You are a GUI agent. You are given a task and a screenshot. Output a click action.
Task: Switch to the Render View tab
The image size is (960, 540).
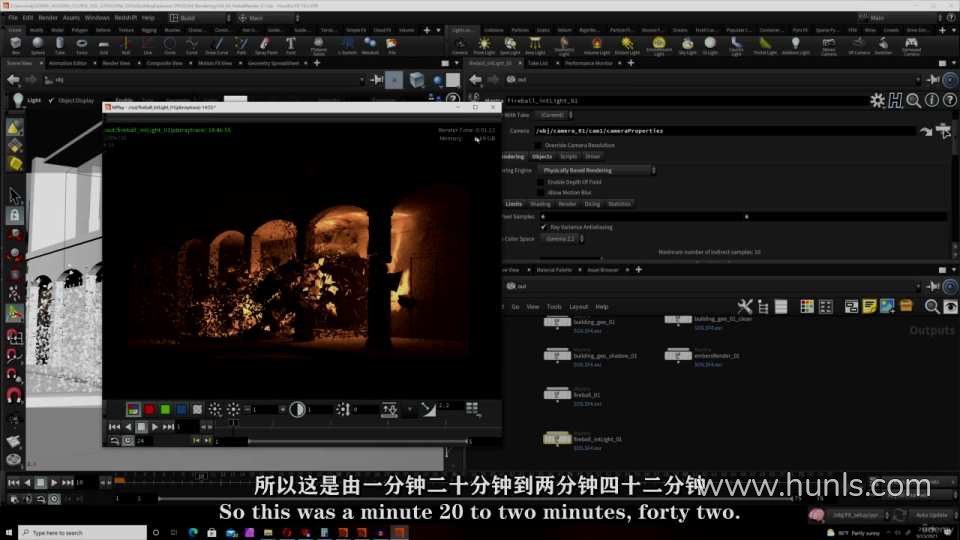coord(116,63)
